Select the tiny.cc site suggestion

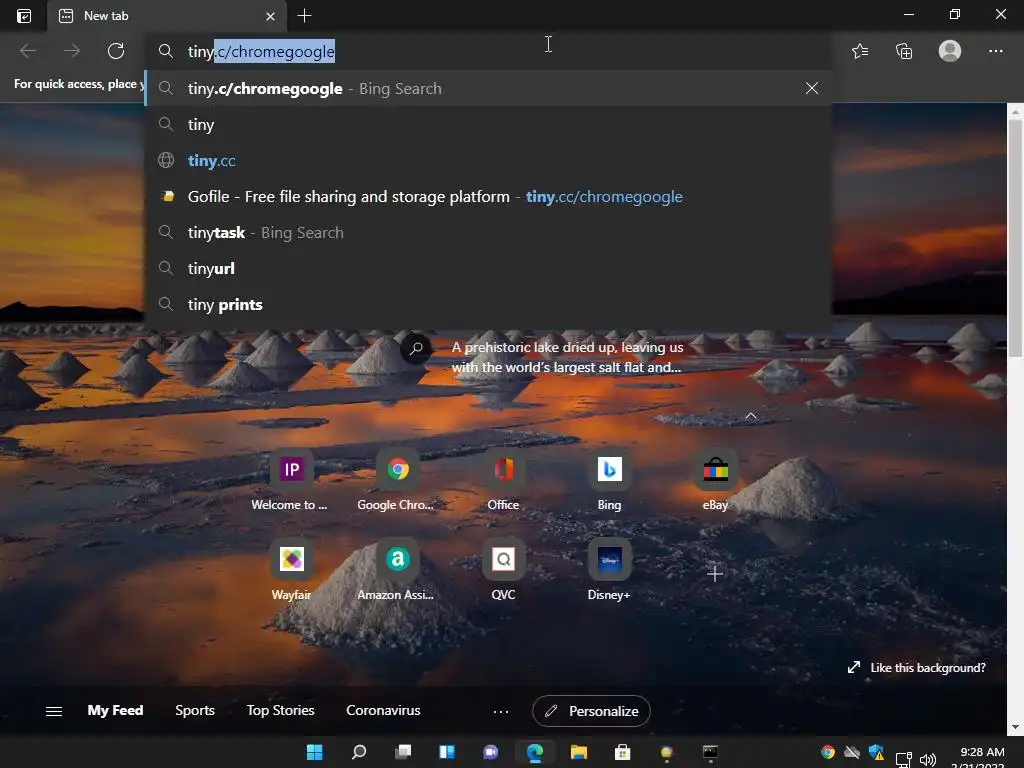(x=488, y=160)
